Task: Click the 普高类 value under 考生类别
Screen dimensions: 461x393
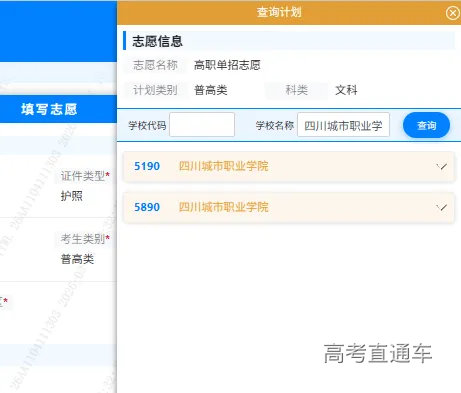Action: [77, 259]
